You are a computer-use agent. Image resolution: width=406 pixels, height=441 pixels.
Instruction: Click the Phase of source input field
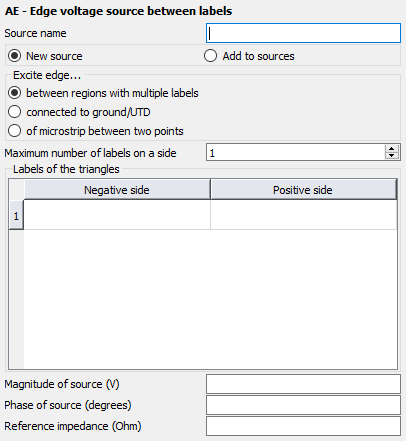[303, 405]
